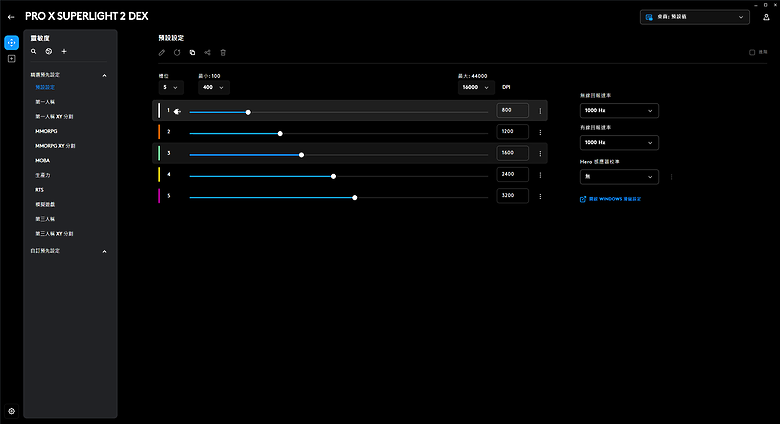Open the wireless report rate 1000 Hz dropdown
This screenshot has height=424, width=780.
point(619,110)
